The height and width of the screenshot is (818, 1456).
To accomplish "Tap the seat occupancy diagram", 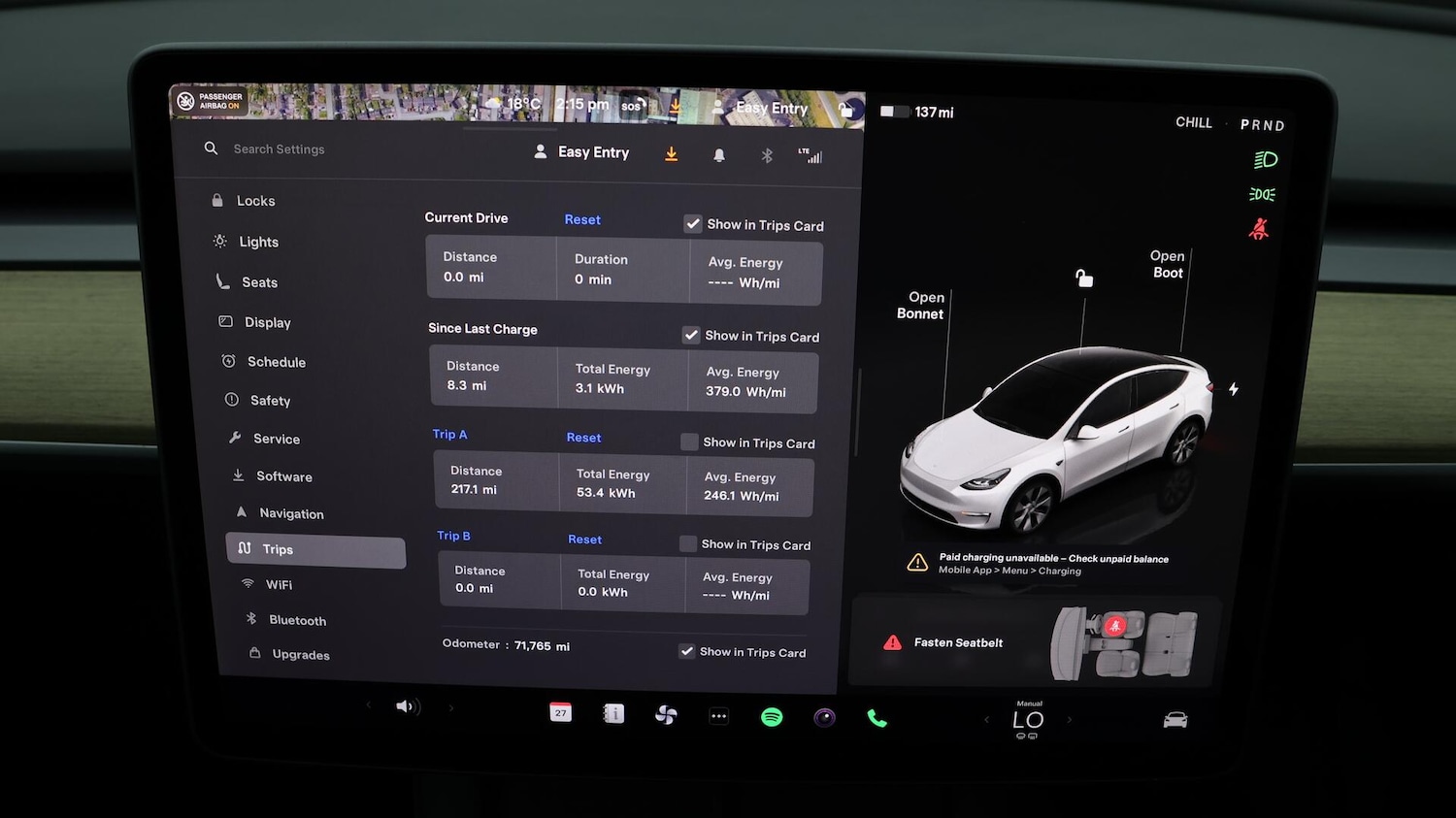I will [1126, 642].
